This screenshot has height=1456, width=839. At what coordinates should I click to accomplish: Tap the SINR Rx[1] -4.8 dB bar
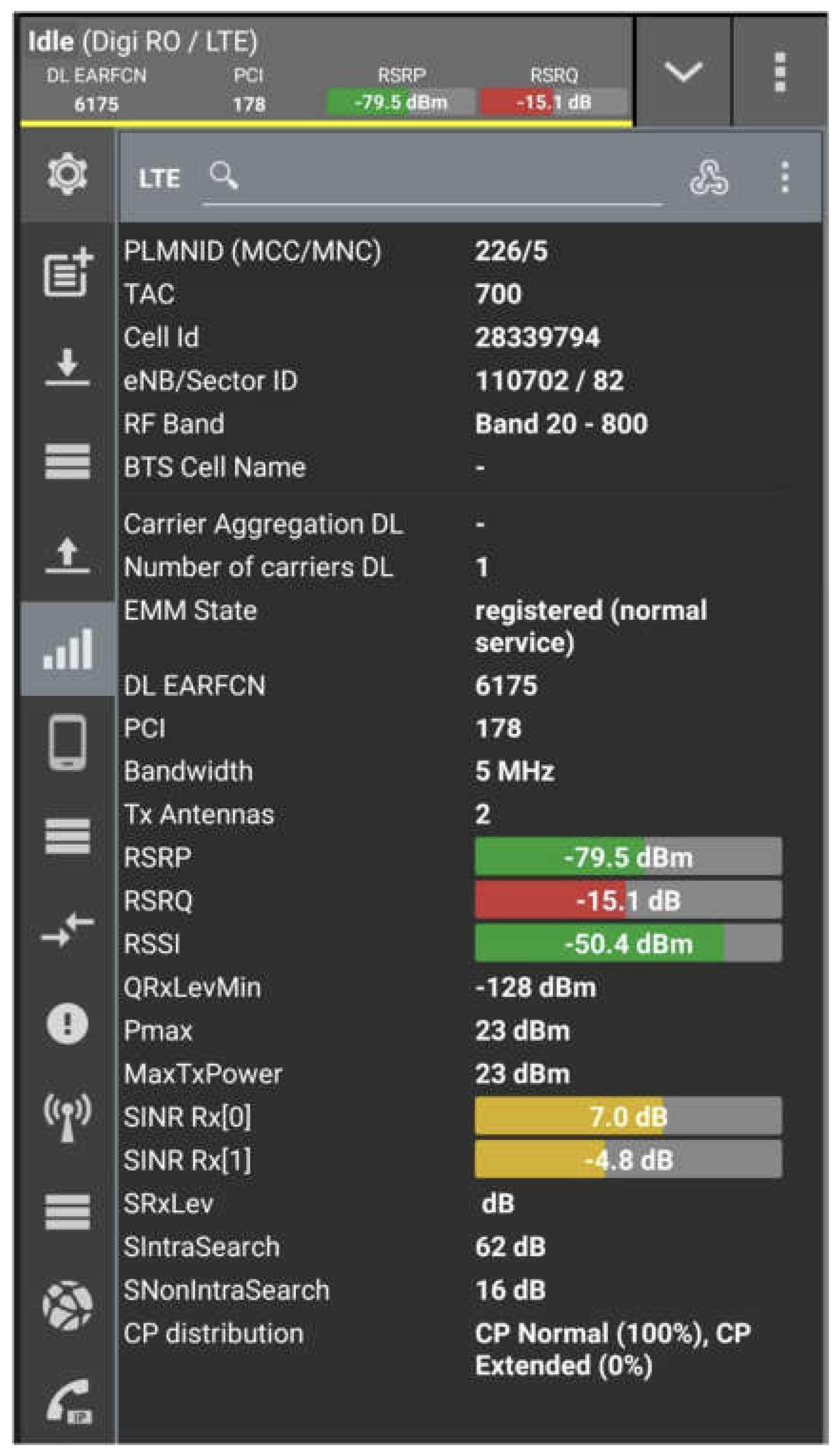628,1159
